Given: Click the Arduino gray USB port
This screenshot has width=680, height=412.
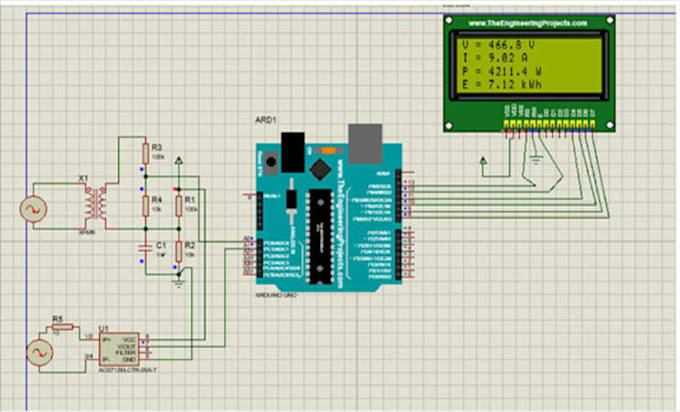Looking at the screenshot, I should pos(365,144).
